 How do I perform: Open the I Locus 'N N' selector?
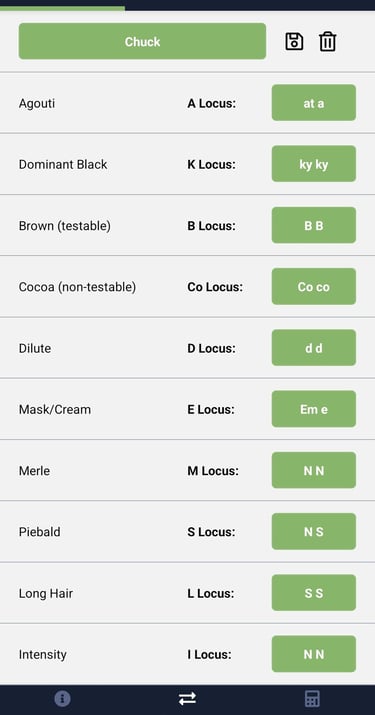[x=314, y=654]
